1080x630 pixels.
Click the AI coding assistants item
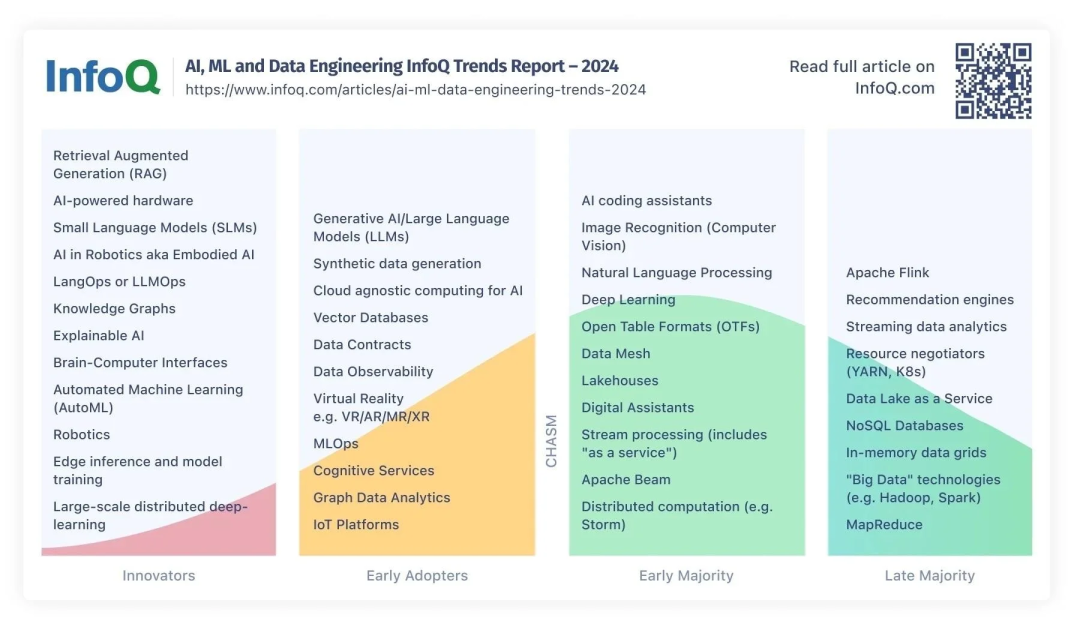click(x=647, y=201)
